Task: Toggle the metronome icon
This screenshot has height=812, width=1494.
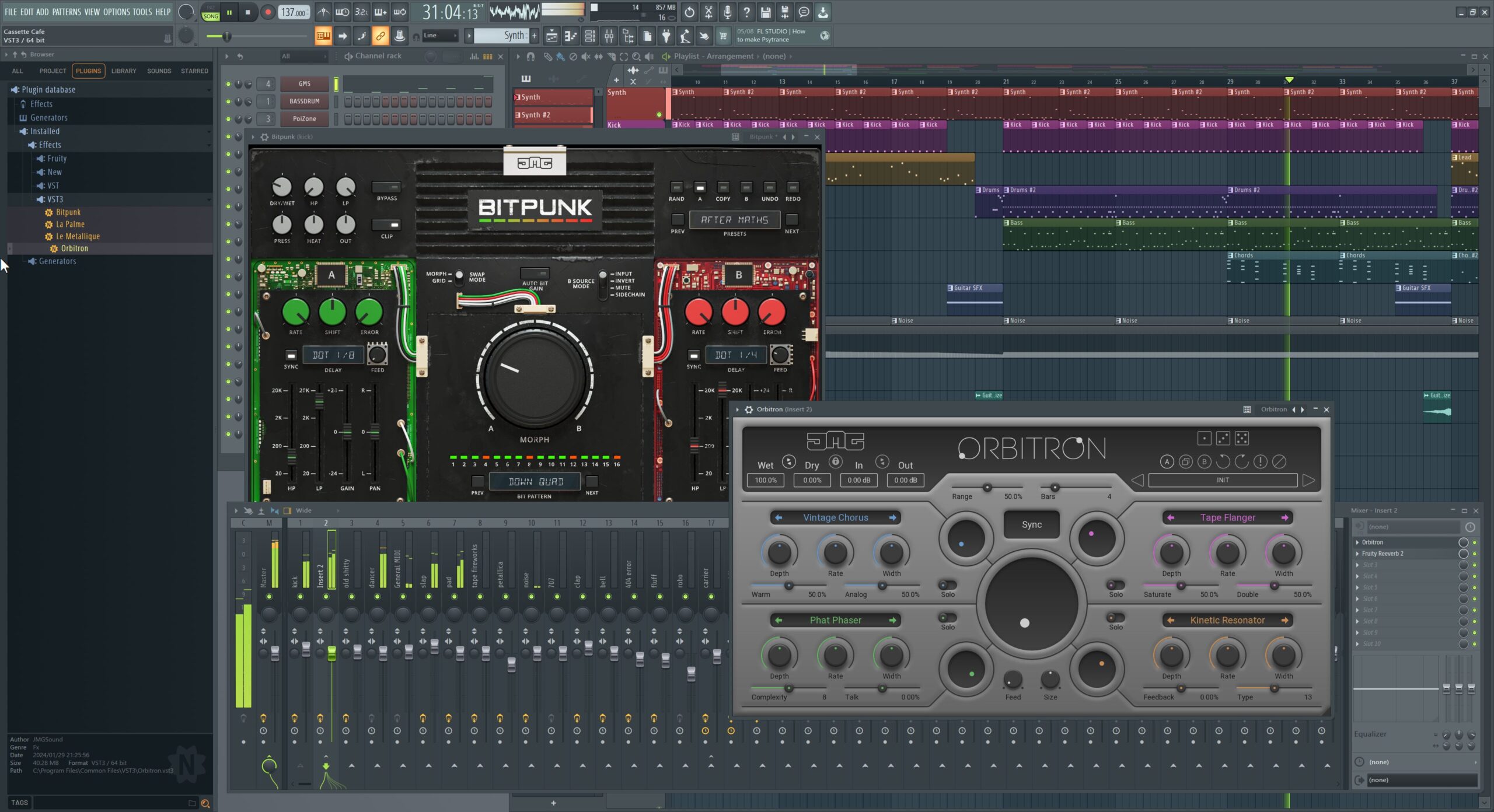Action: (x=323, y=12)
